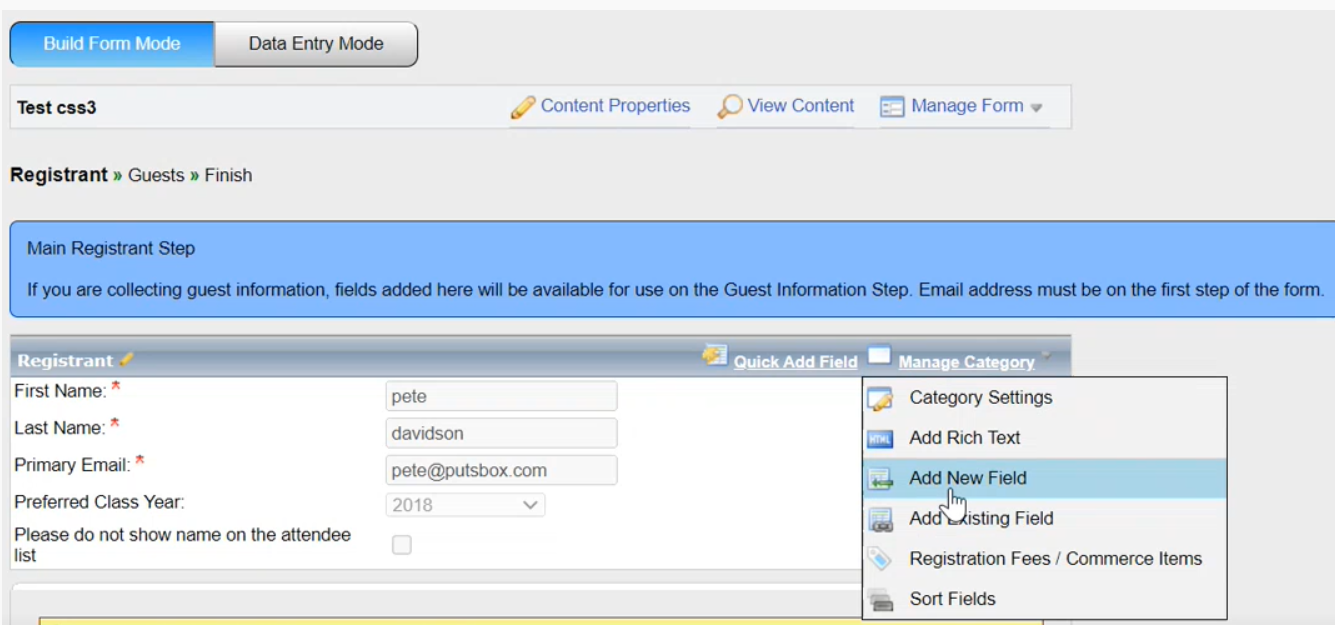
Task: Check the do not show name checkbox
Action: coord(402,545)
